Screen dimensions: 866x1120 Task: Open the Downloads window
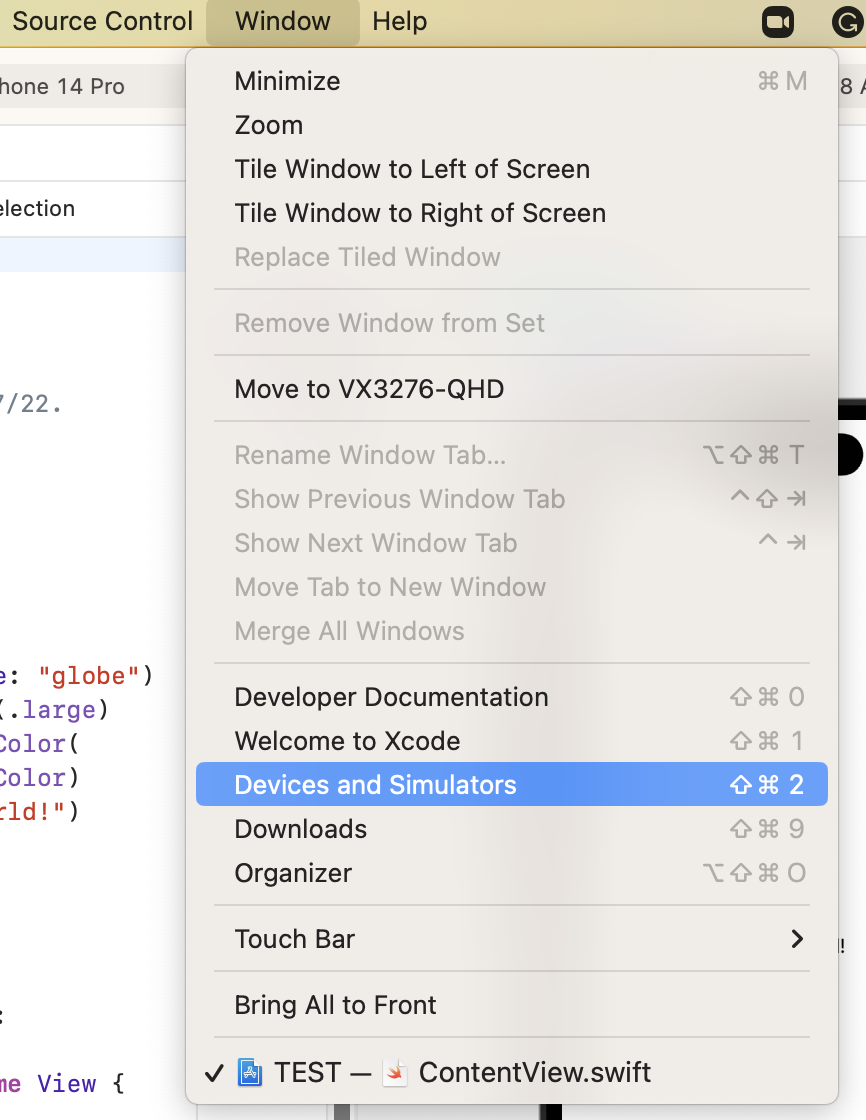click(x=512, y=829)
